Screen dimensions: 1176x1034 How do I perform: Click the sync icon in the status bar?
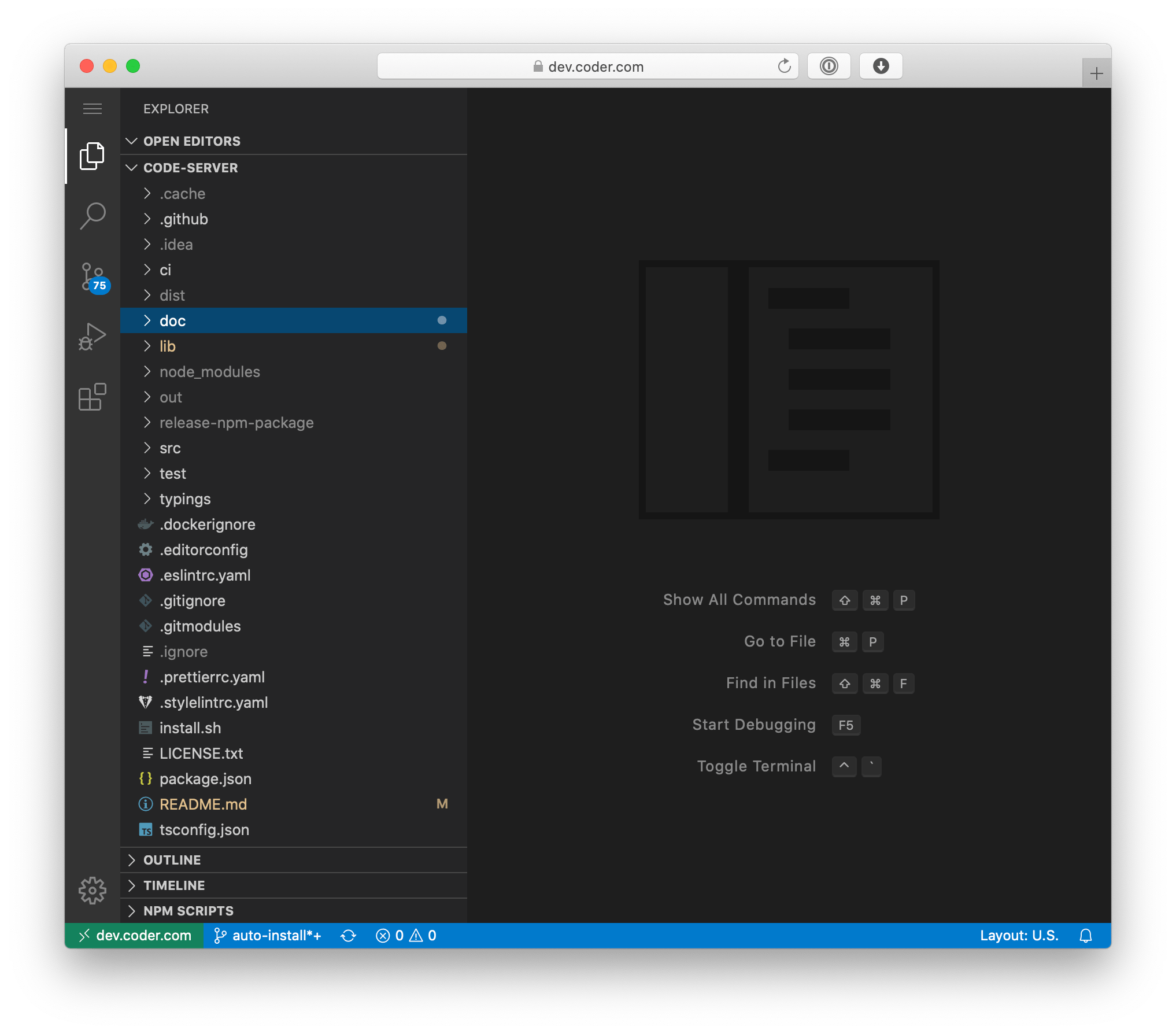coord(349,935)
